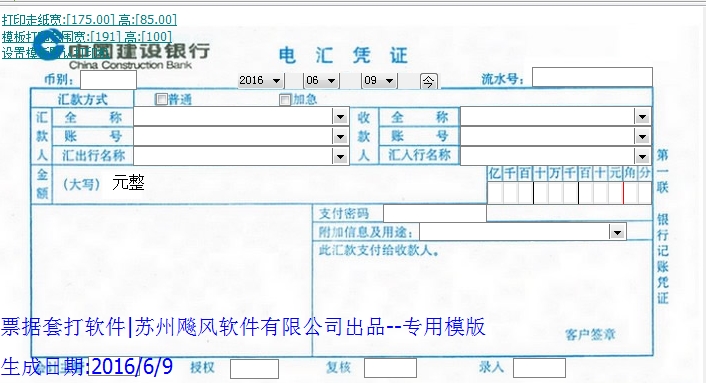The height and width of the screenshot is (383, 706).
Task: Click the 票据套打软件 苏州飚风软件 text
Action: point(243,327)
